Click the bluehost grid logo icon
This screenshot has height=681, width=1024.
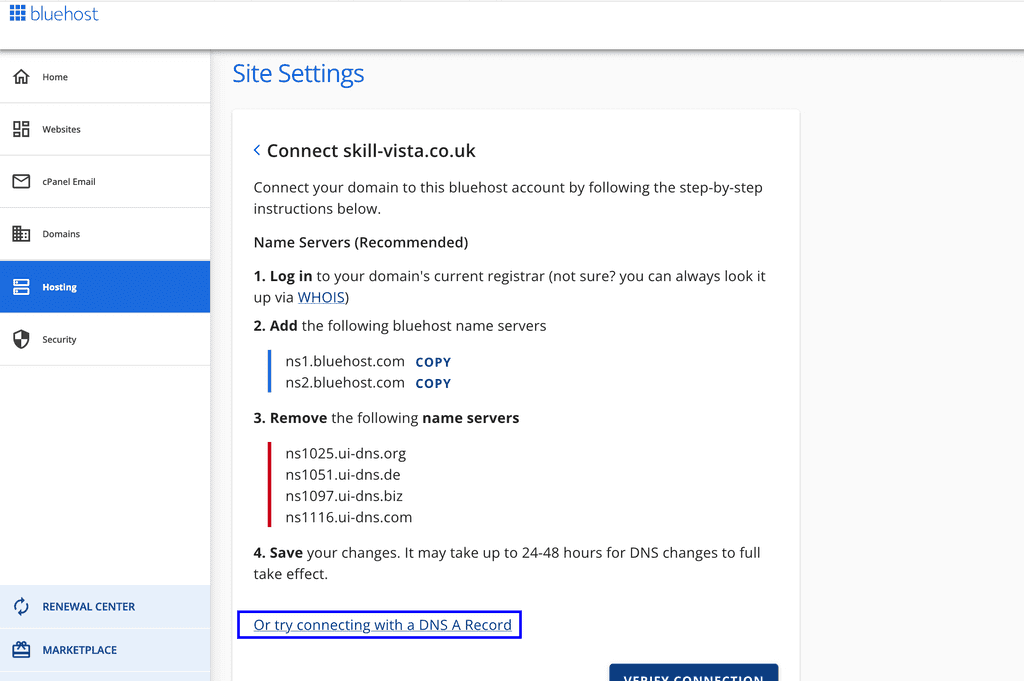[x=18, y=13]
